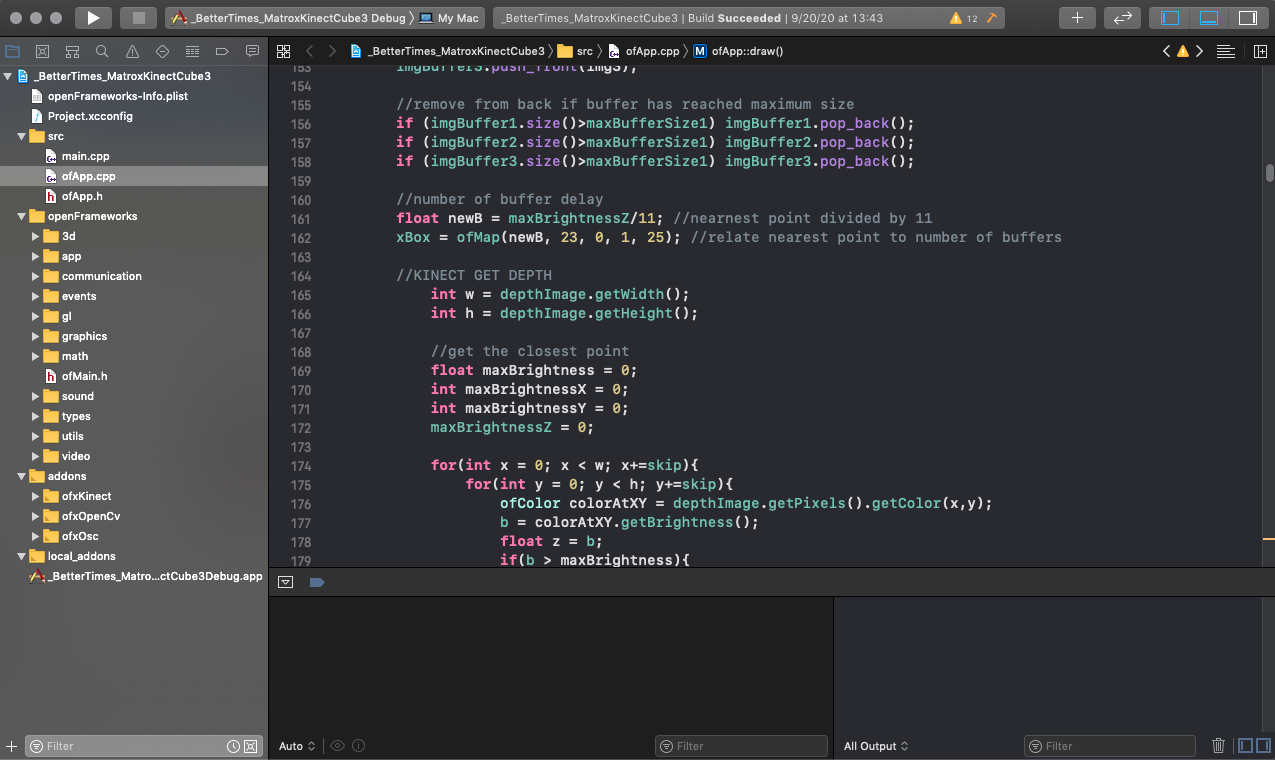Expand the 3d folder
The height and width of the screenshot is (760, 1275).
point(36,236)
